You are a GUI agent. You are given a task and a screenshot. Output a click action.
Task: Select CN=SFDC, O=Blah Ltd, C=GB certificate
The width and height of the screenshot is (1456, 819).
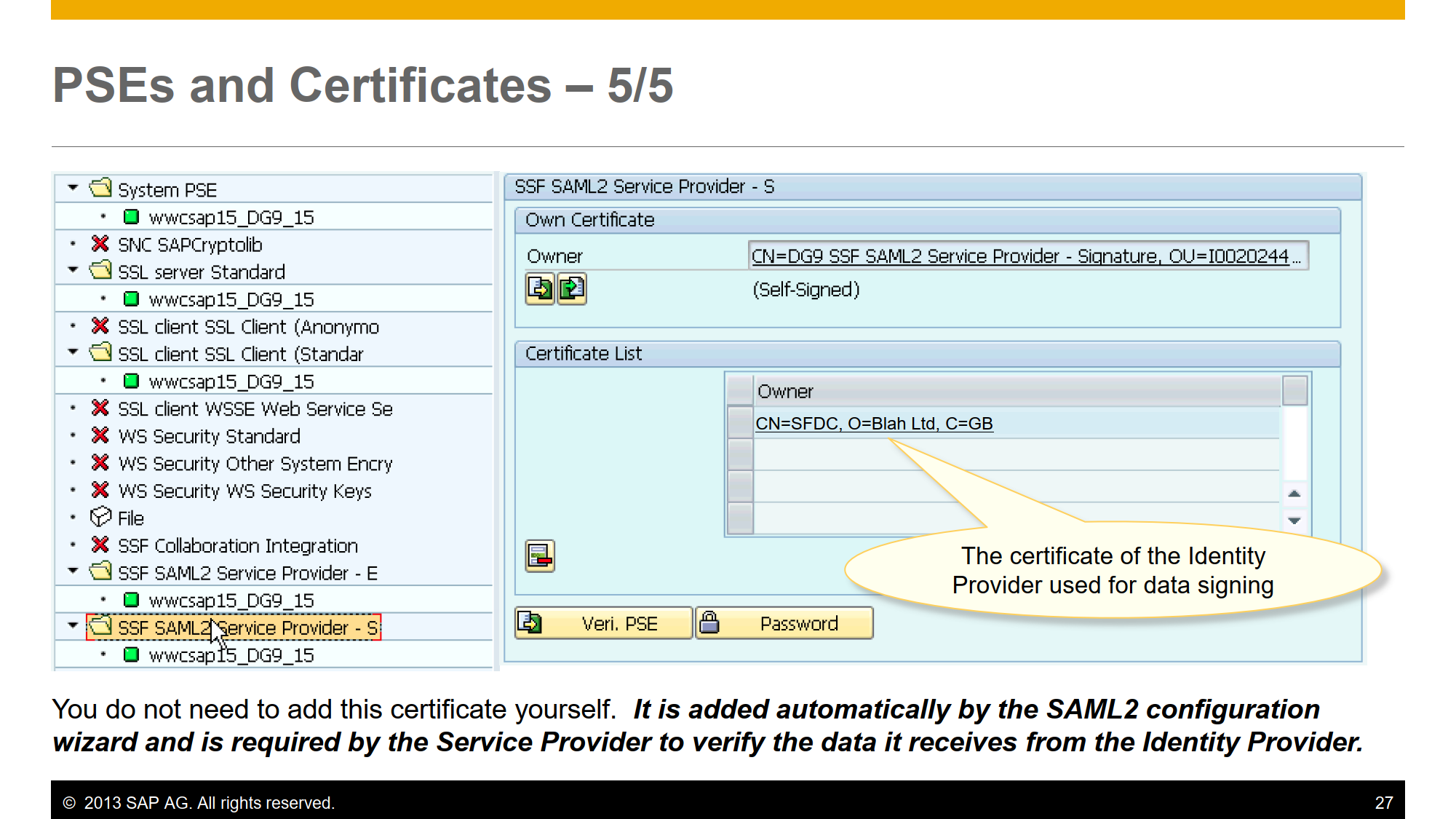click(x=874, y=424)
